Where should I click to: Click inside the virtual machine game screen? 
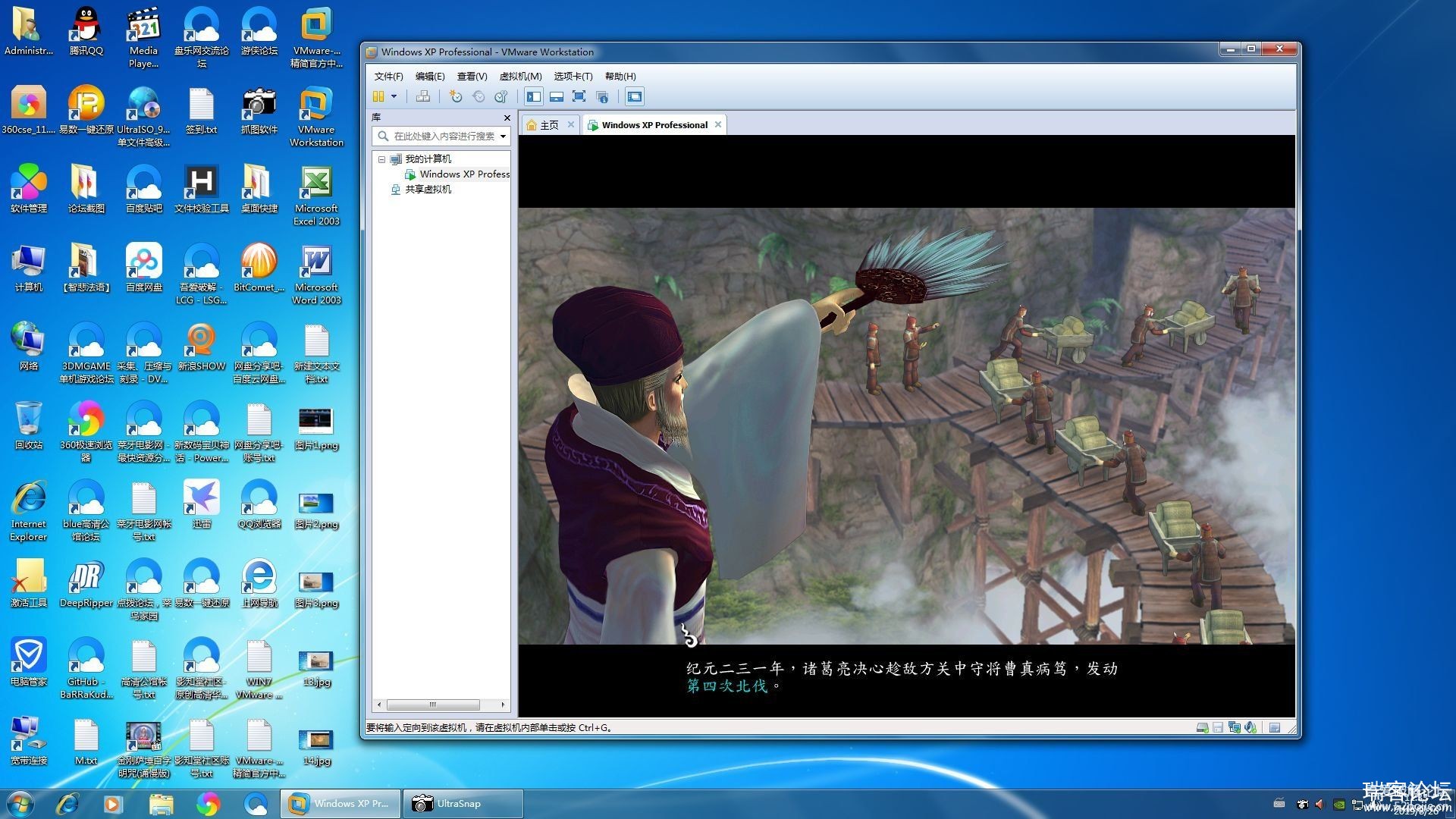click(907, 426)
